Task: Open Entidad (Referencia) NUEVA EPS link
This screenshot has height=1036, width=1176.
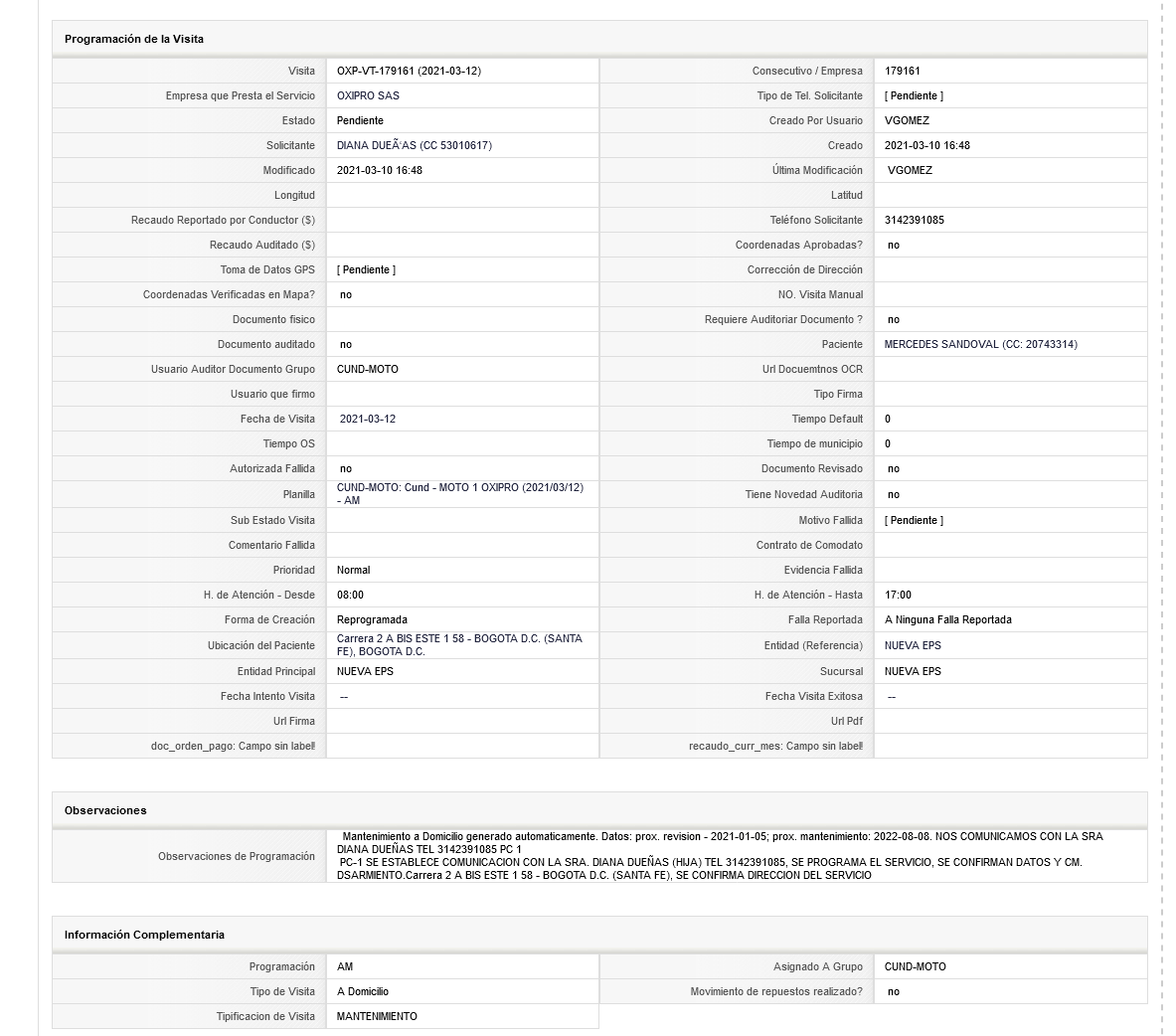Action: pyautogui.click(x=912, y=645)
